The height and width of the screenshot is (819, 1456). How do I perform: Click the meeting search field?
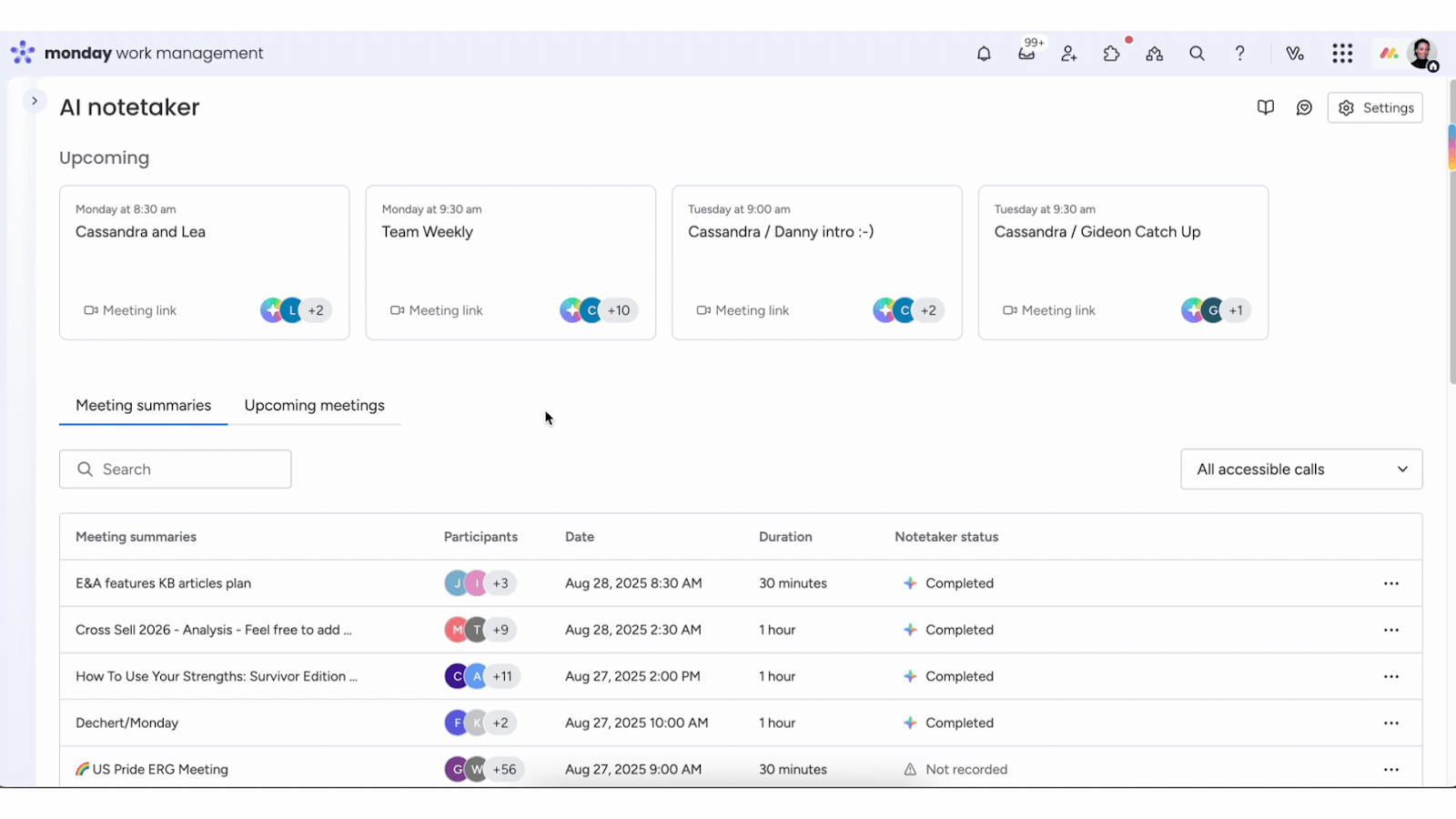(176, 470)
